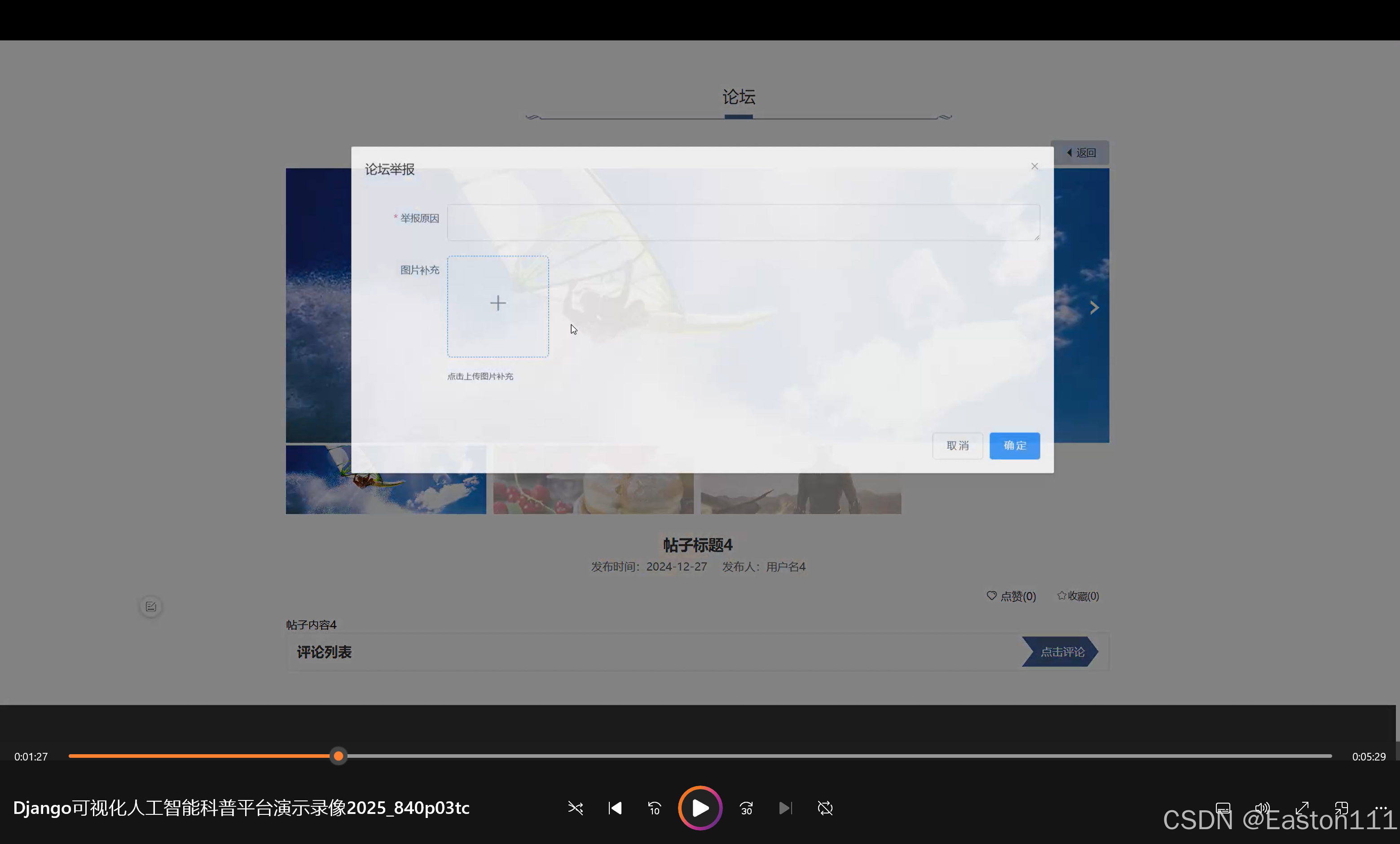Advance carousel with right chevron arrow
The width and height of the screenshot is (1400, 844).
pos(1094,307)
